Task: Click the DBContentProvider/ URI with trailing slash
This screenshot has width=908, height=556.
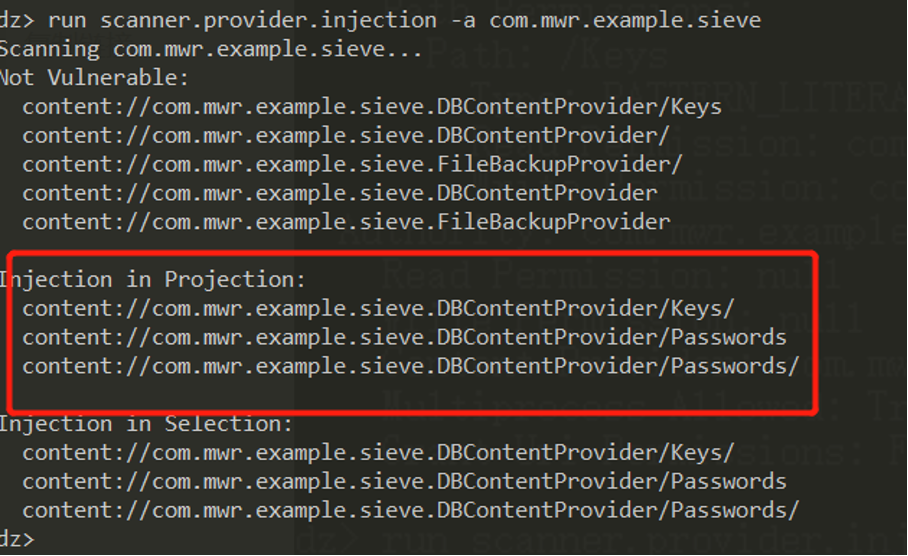Action: [x=346, y=136]
